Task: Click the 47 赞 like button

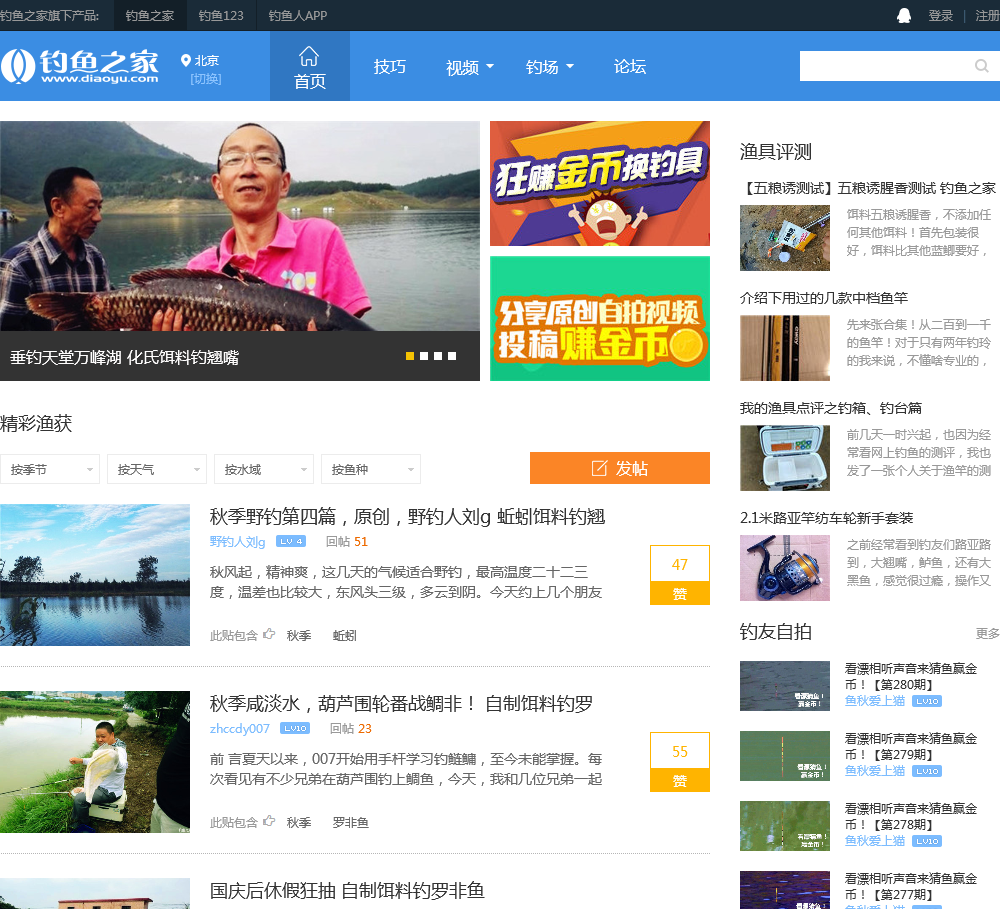Action: 680,575
